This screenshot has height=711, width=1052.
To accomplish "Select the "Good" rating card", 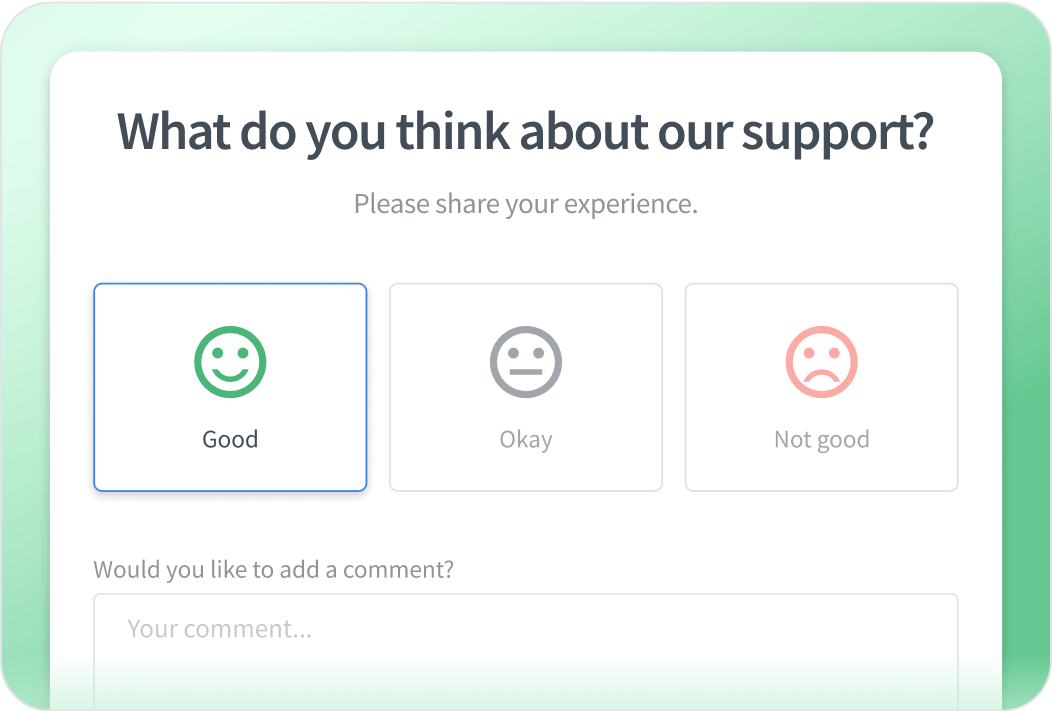I will (x=230, y=387).
